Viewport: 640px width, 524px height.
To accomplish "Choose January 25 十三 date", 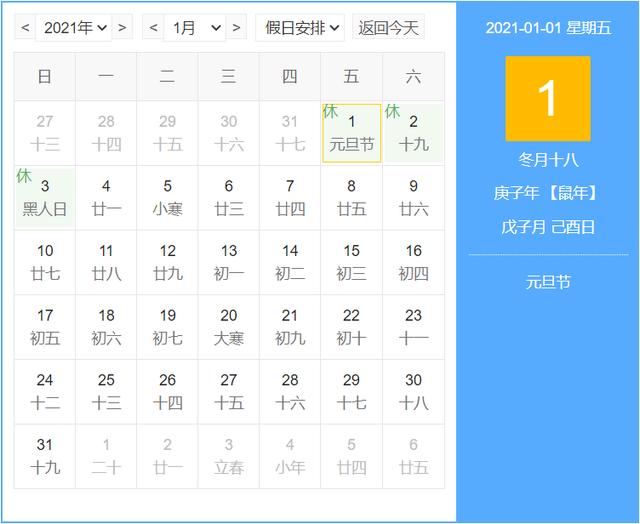I will (106, 392).
